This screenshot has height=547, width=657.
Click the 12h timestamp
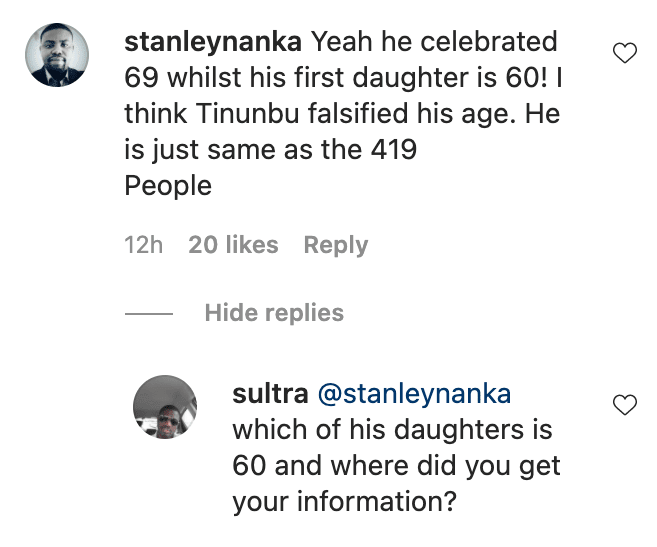coord(143,245)
